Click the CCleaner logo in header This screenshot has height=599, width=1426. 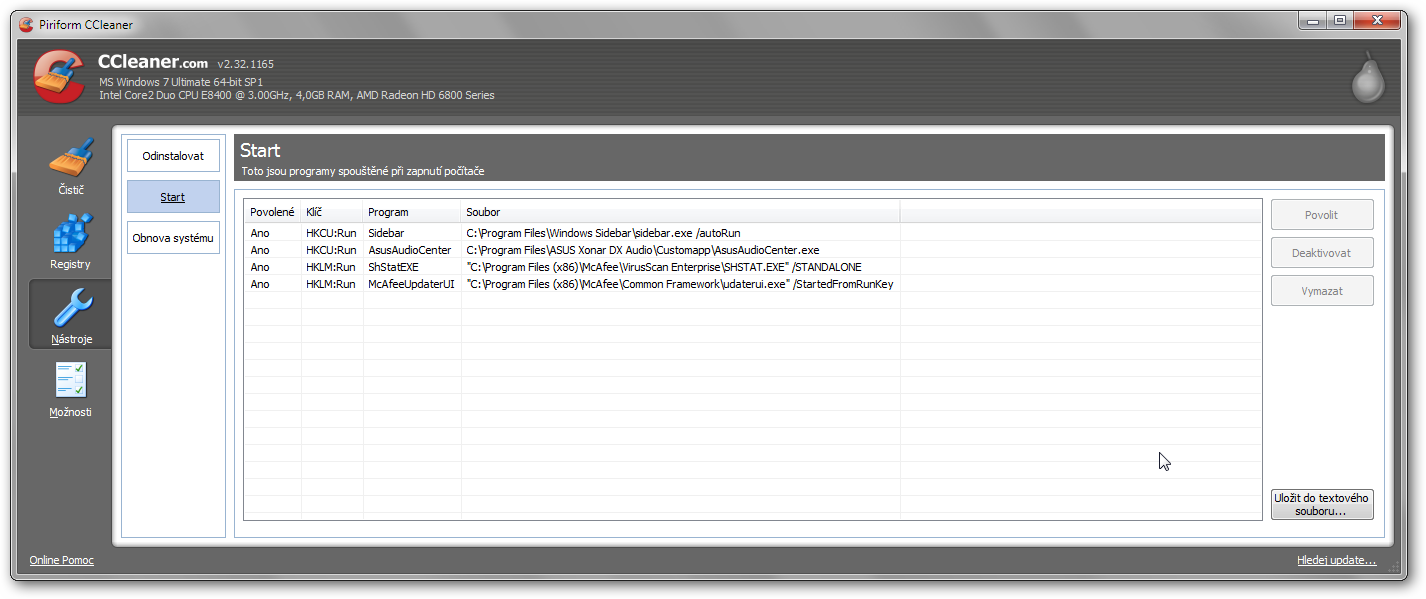(x=59, y=77)
